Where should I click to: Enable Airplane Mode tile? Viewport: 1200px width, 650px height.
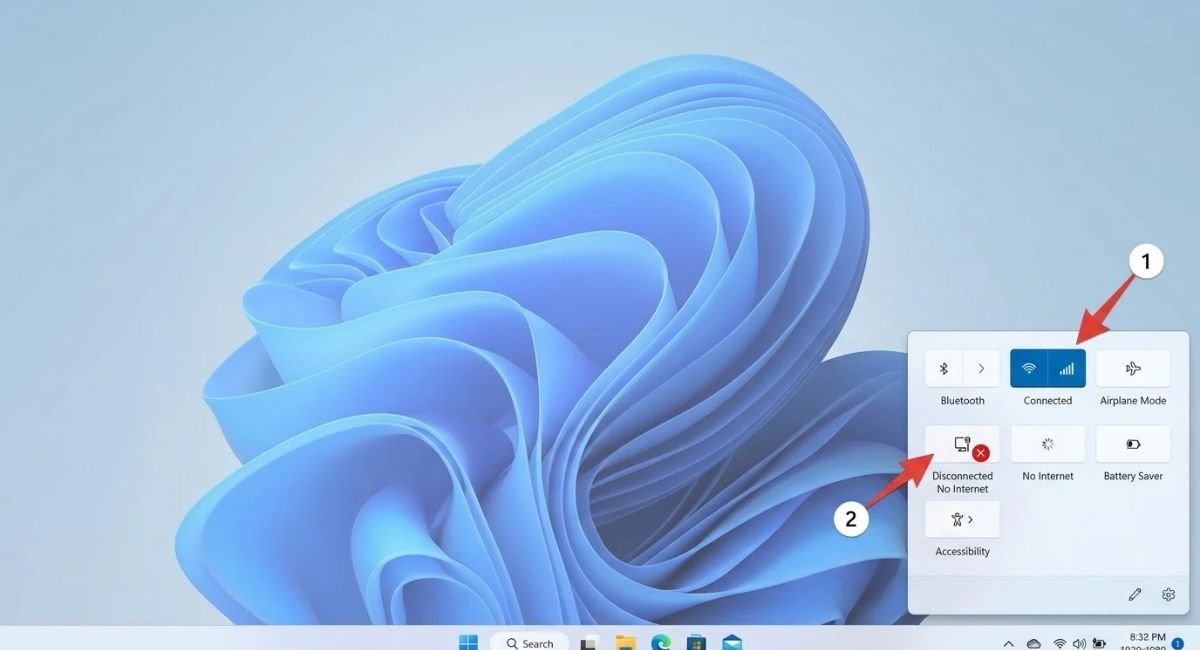point(1133,369)
